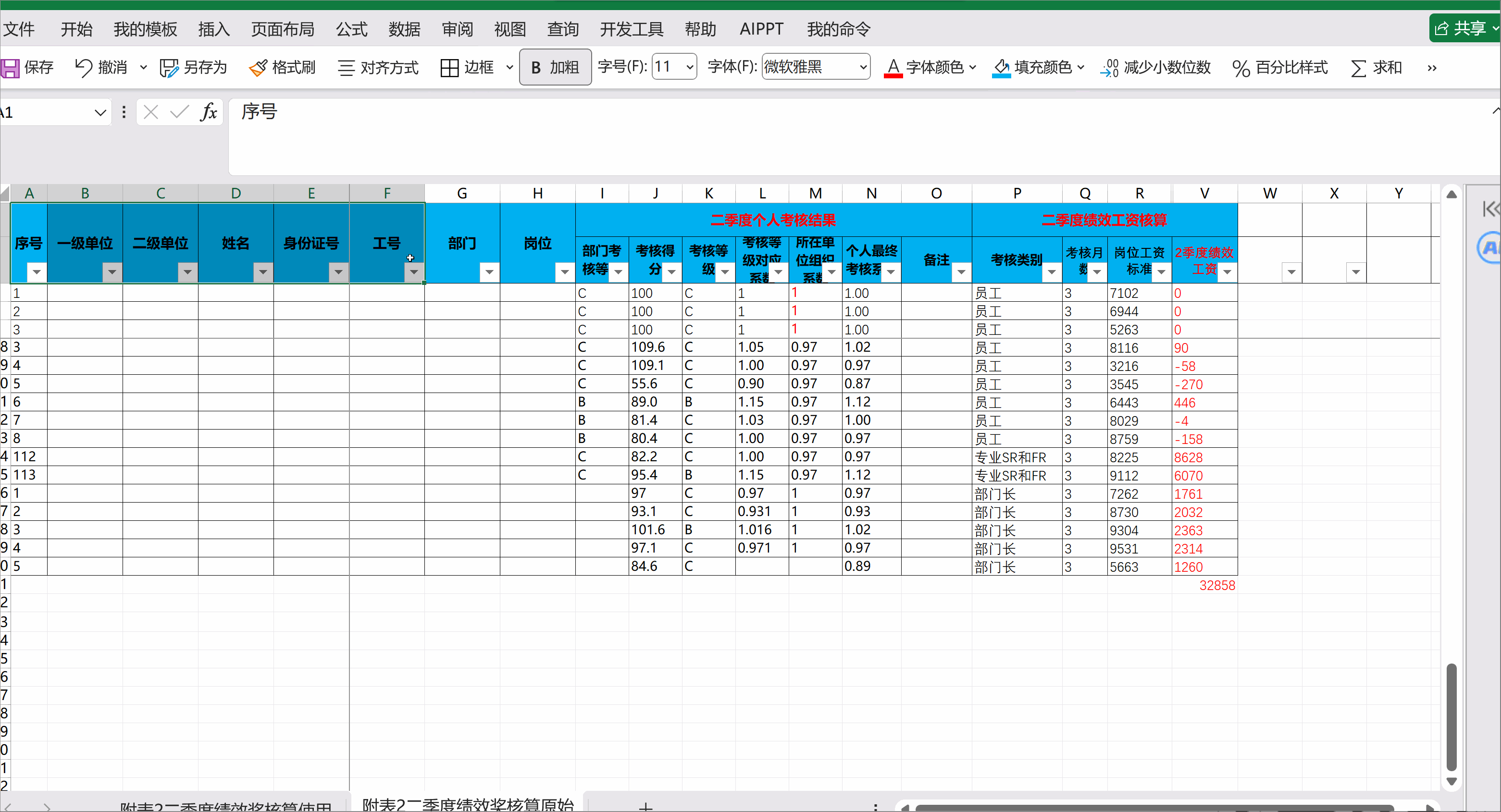Open the Borders dropdown arrow
Viewport: 1501px width, 812px height.
click(509, 68)
